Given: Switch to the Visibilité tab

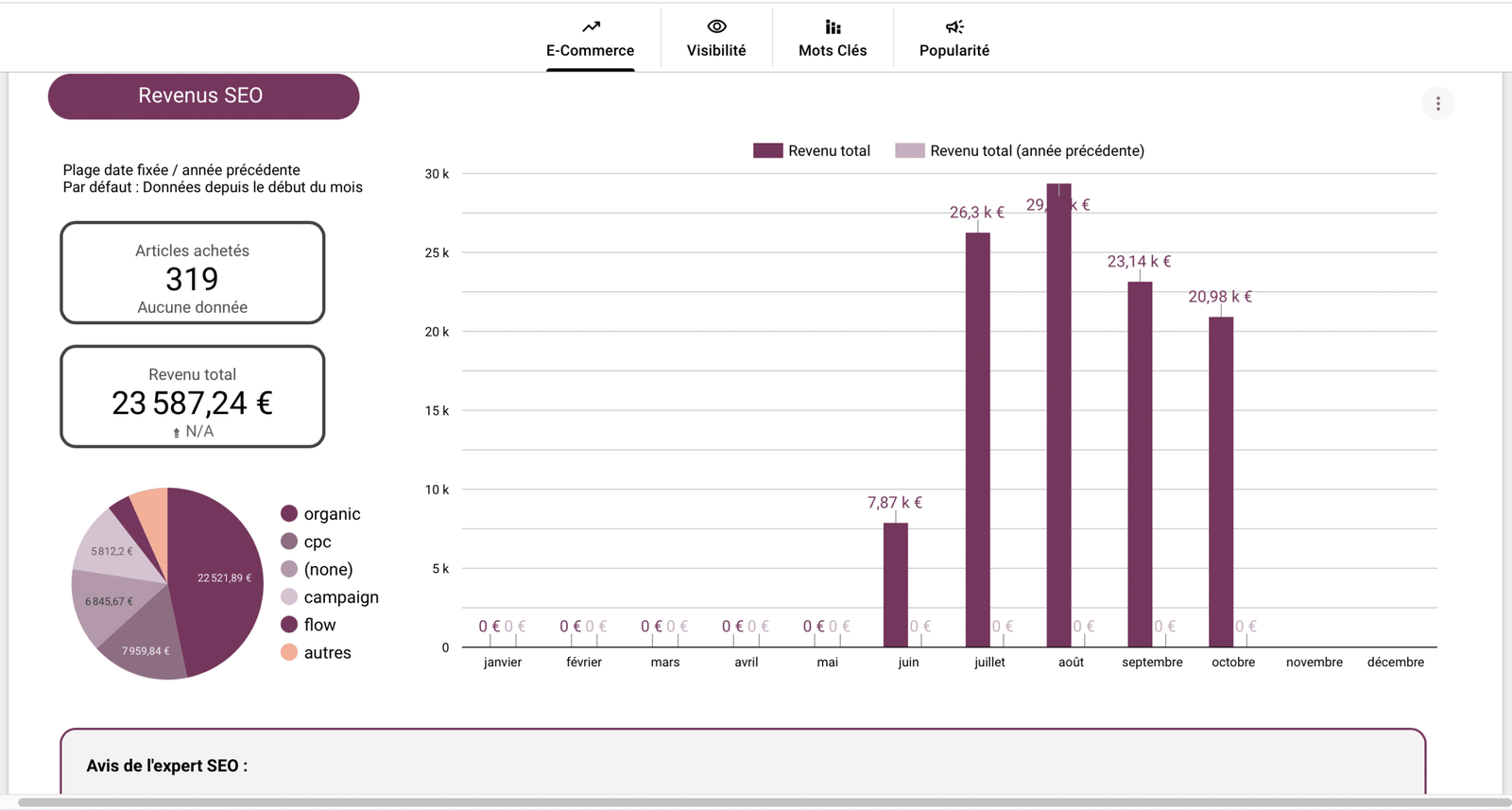Looking at the screenshot, I should (x=716, y=50).
